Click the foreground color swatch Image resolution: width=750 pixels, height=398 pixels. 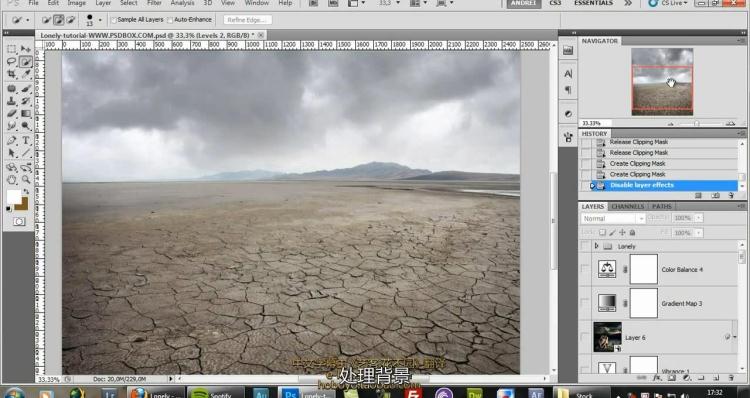[x=13, y=197]
